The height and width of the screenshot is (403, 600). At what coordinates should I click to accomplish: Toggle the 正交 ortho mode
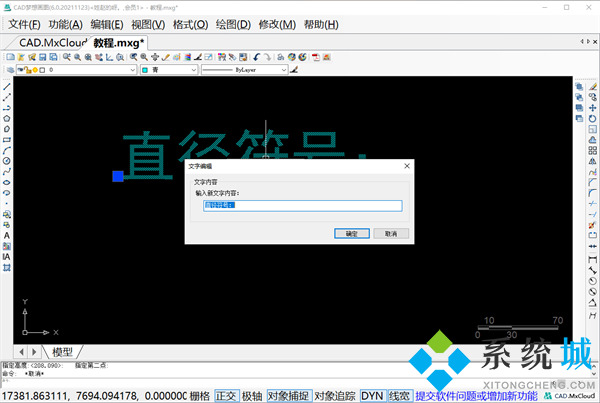click(227, 396)
